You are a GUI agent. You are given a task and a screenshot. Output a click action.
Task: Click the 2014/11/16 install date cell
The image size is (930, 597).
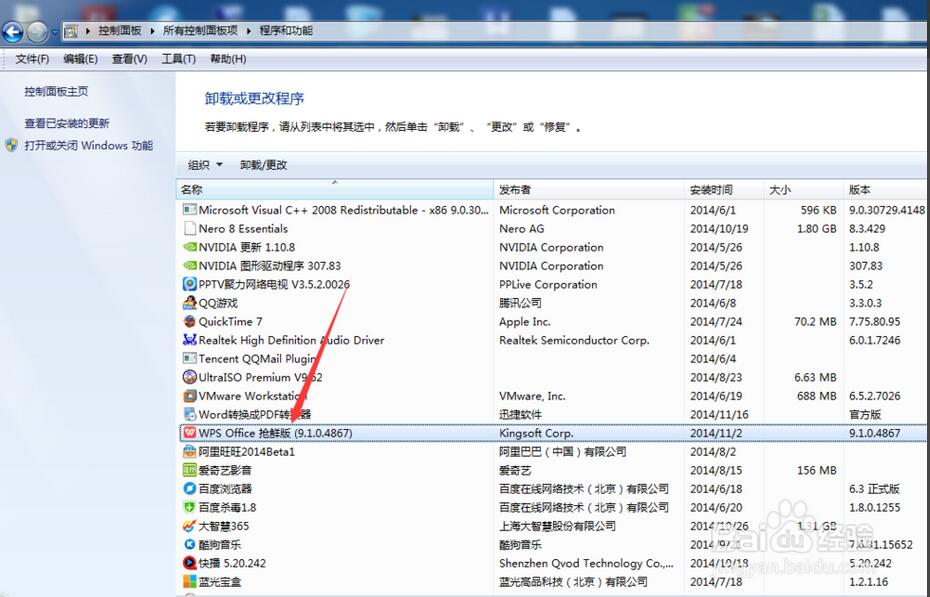[x=719, y=414]
